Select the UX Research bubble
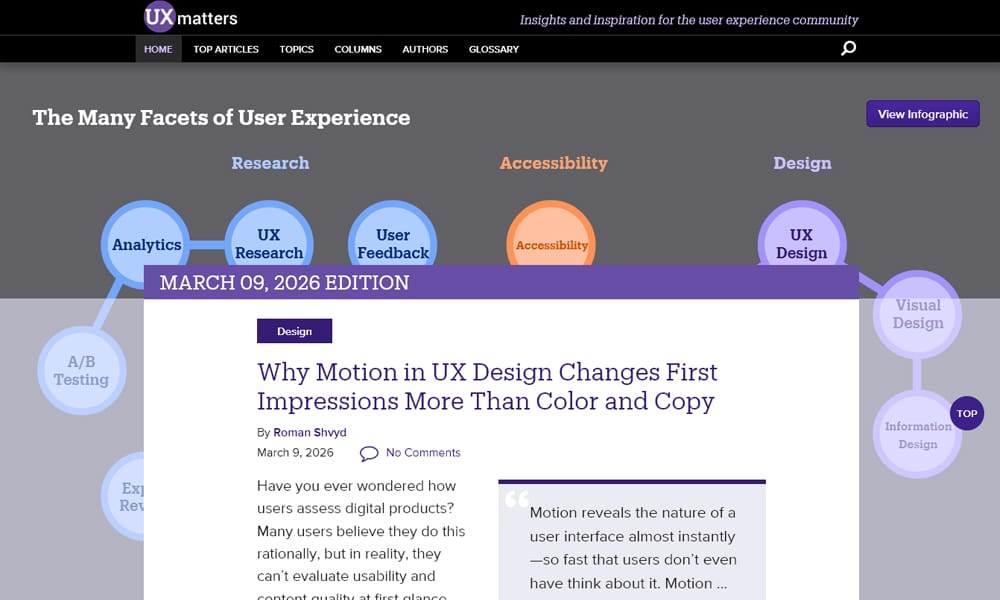 [x=269, y=244]
